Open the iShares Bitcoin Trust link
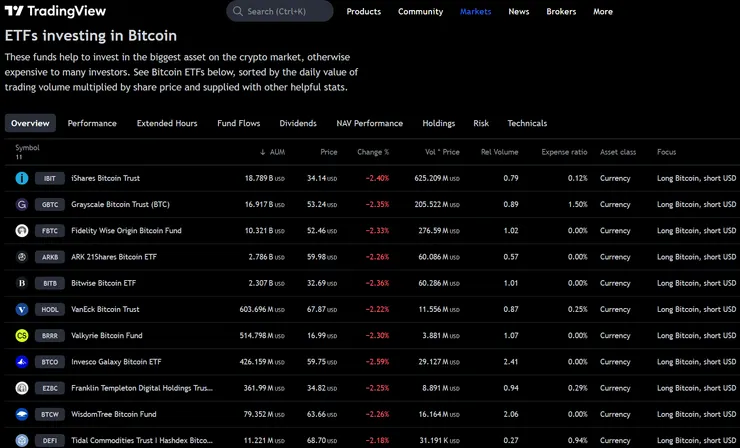 point(105,178)
